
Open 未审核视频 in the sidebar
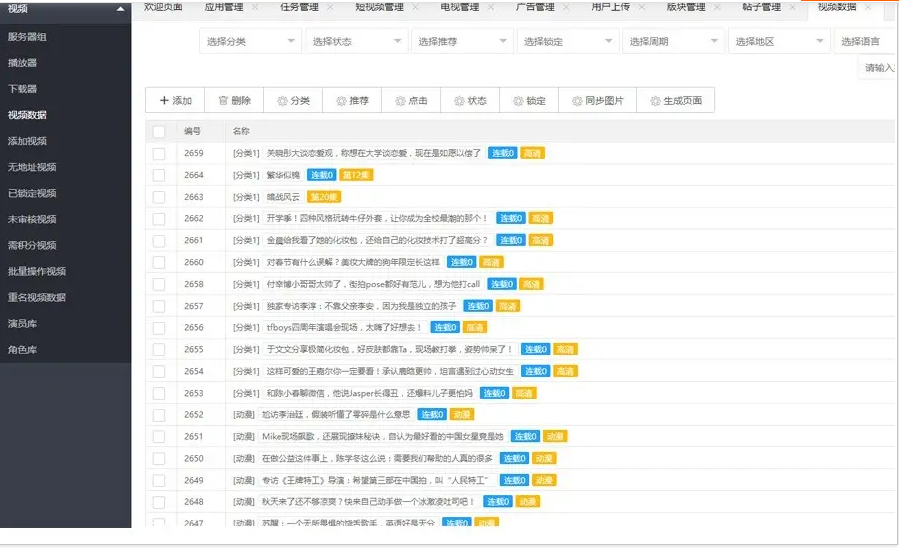32,219
